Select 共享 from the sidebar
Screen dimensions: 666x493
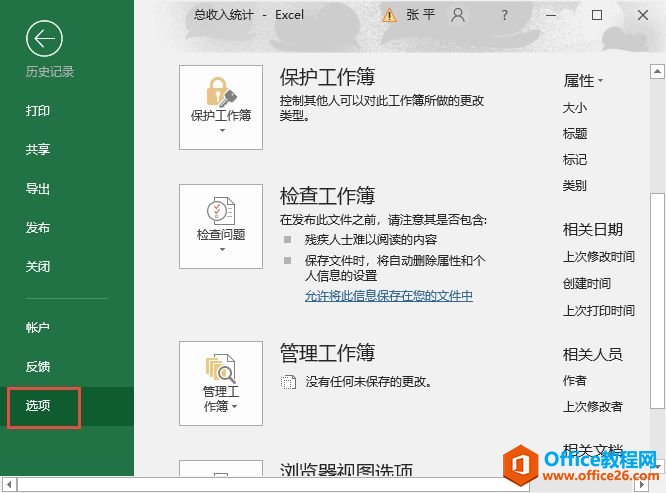(x=38, y=149)
